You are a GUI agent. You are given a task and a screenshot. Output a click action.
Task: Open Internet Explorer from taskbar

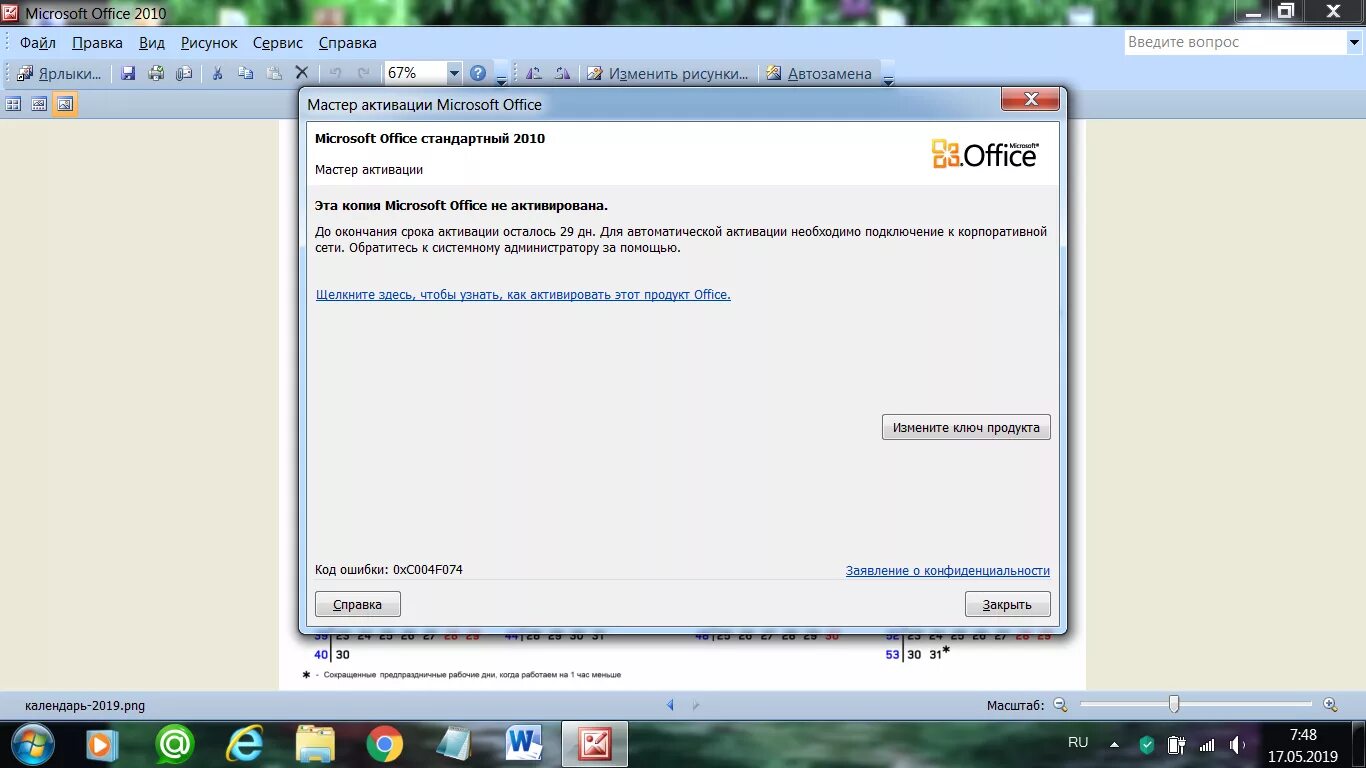tap(245, 744)
